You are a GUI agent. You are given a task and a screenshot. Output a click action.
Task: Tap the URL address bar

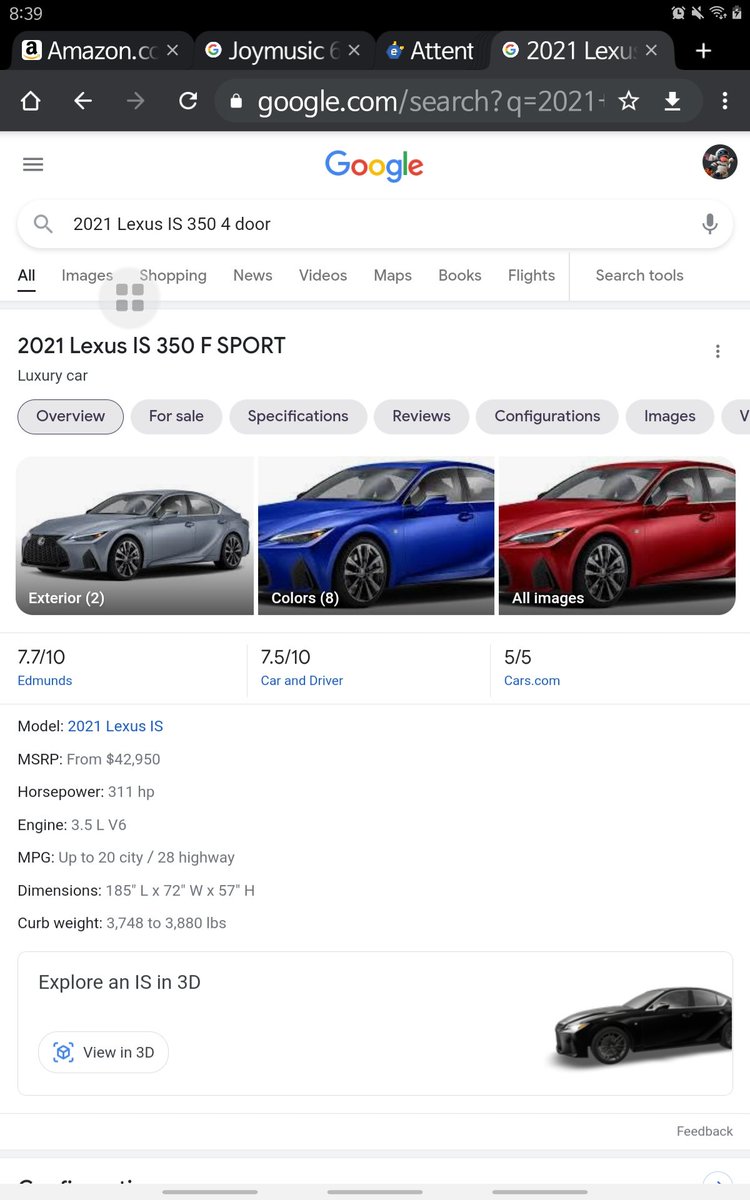pos(430,101)
